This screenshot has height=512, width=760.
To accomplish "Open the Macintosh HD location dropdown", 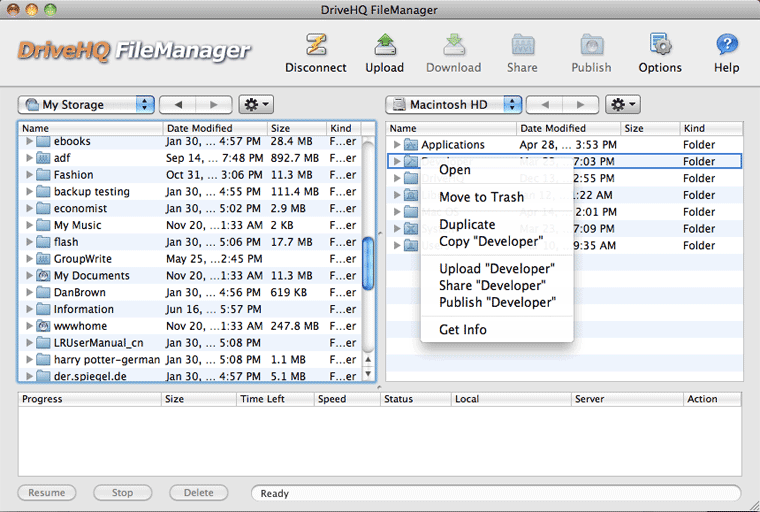I will tap(453, 104).
